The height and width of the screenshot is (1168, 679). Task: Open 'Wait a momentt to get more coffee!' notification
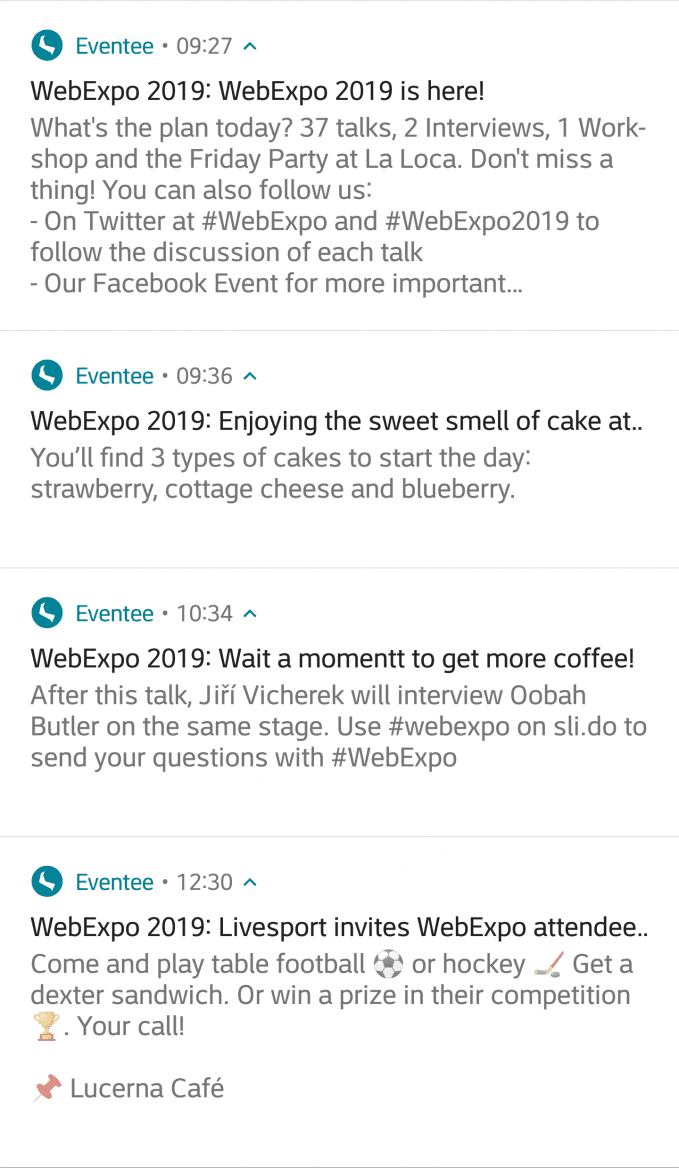(x=333, y=659)
